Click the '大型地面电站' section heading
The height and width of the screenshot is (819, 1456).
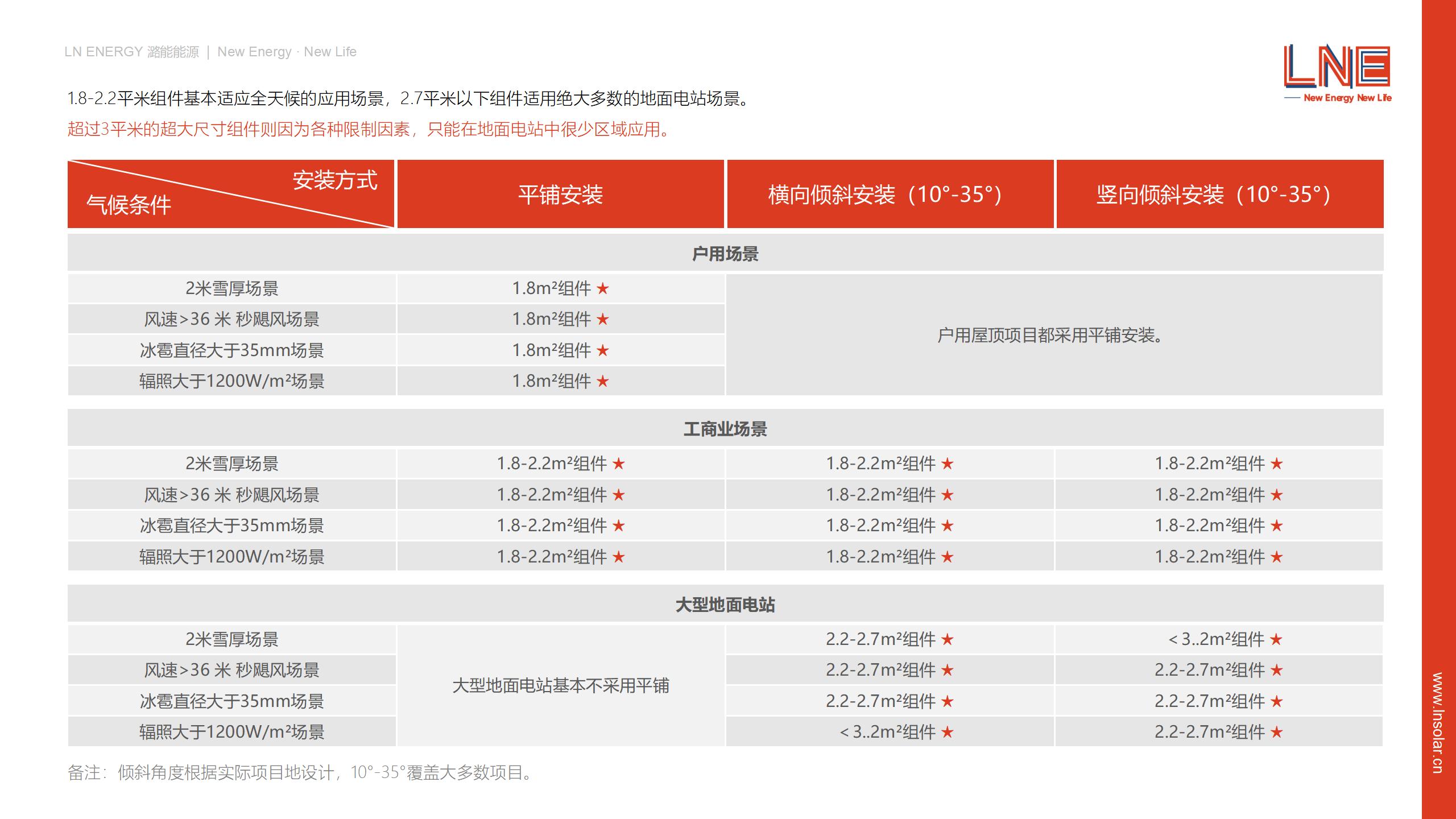click(x=725, y=605)
